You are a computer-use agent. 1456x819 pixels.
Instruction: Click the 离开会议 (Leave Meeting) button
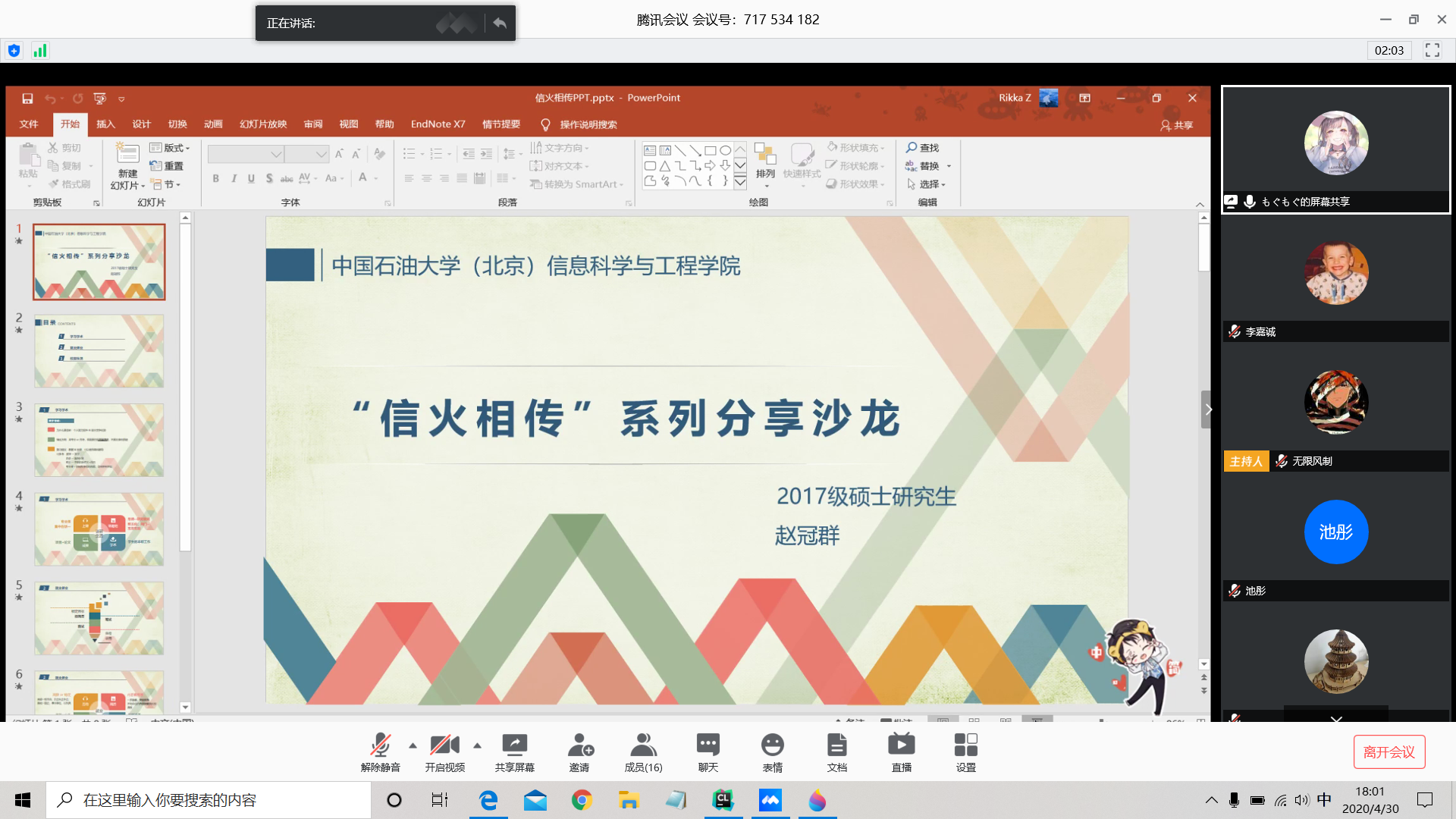tap(1389, 752)
